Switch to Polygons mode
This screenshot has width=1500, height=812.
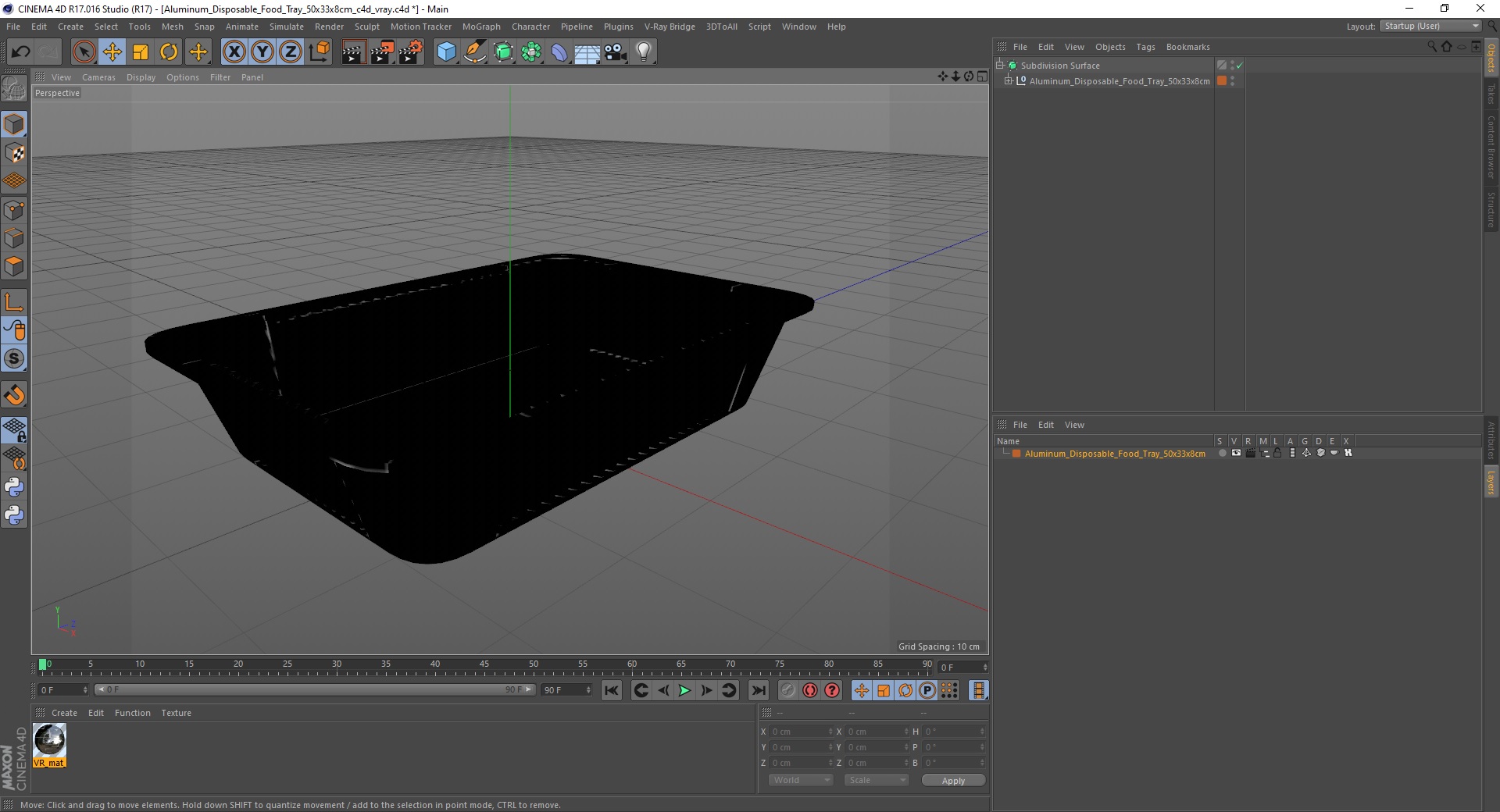(14, 266)
